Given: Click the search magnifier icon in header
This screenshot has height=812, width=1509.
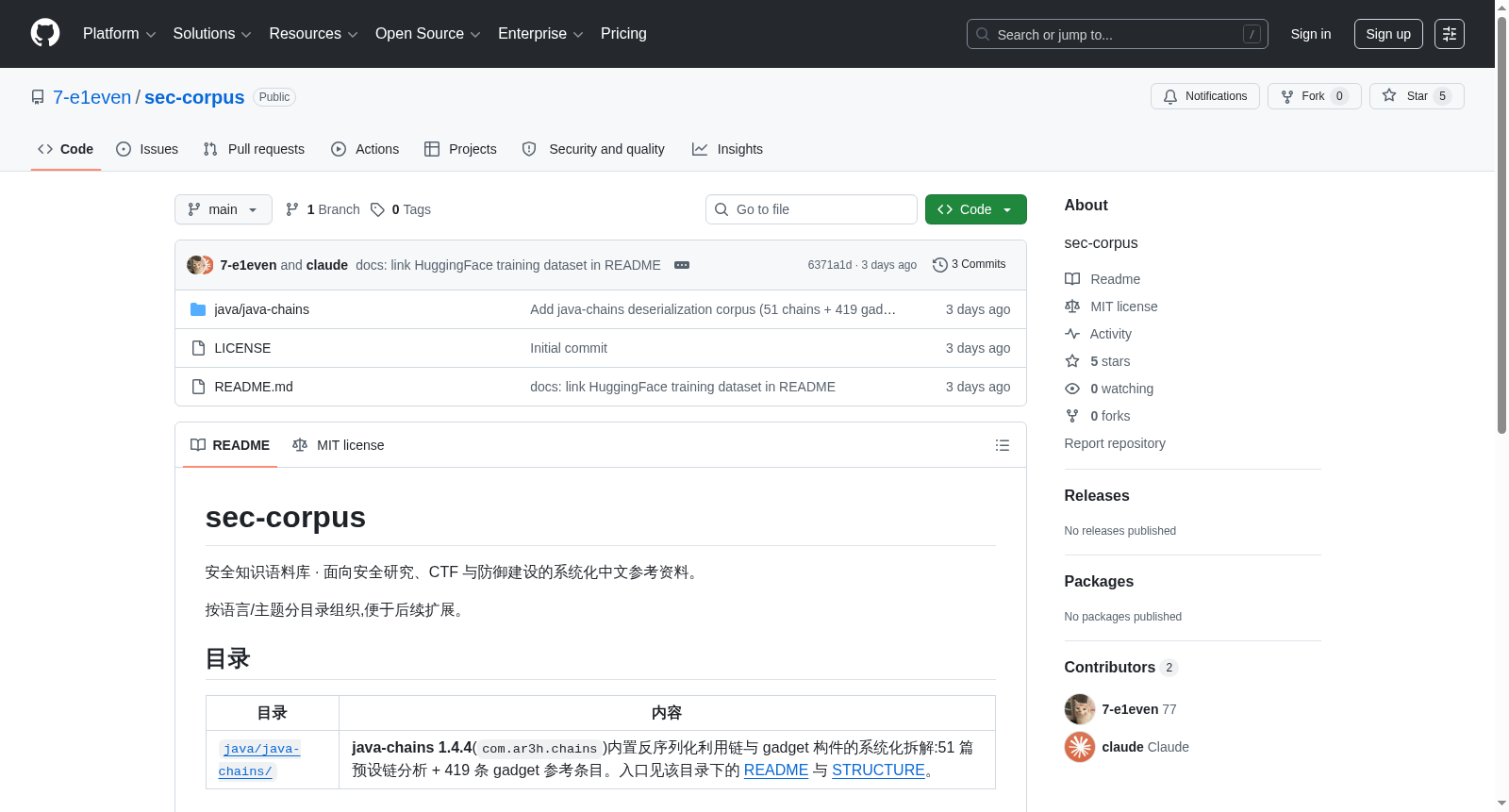Looking at the screenshot, I should (983, 34).
